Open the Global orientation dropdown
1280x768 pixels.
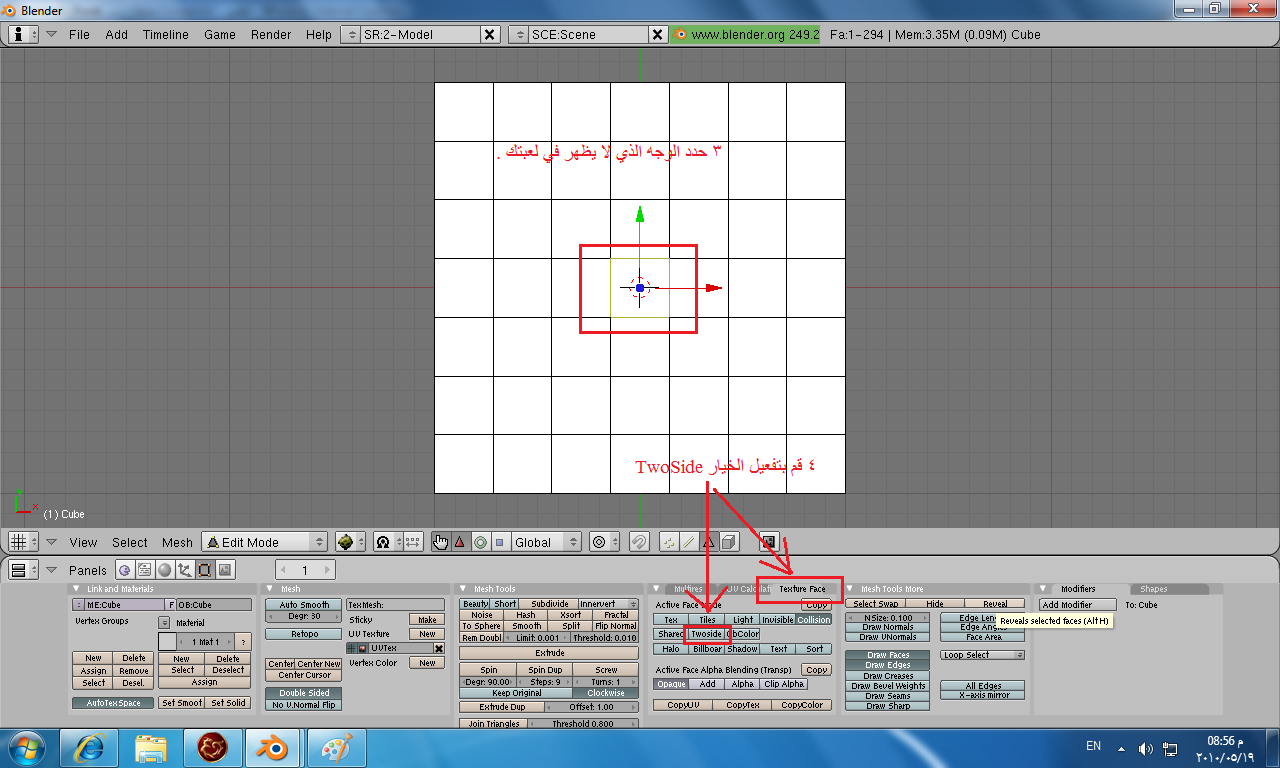click(x=546, y=542)
